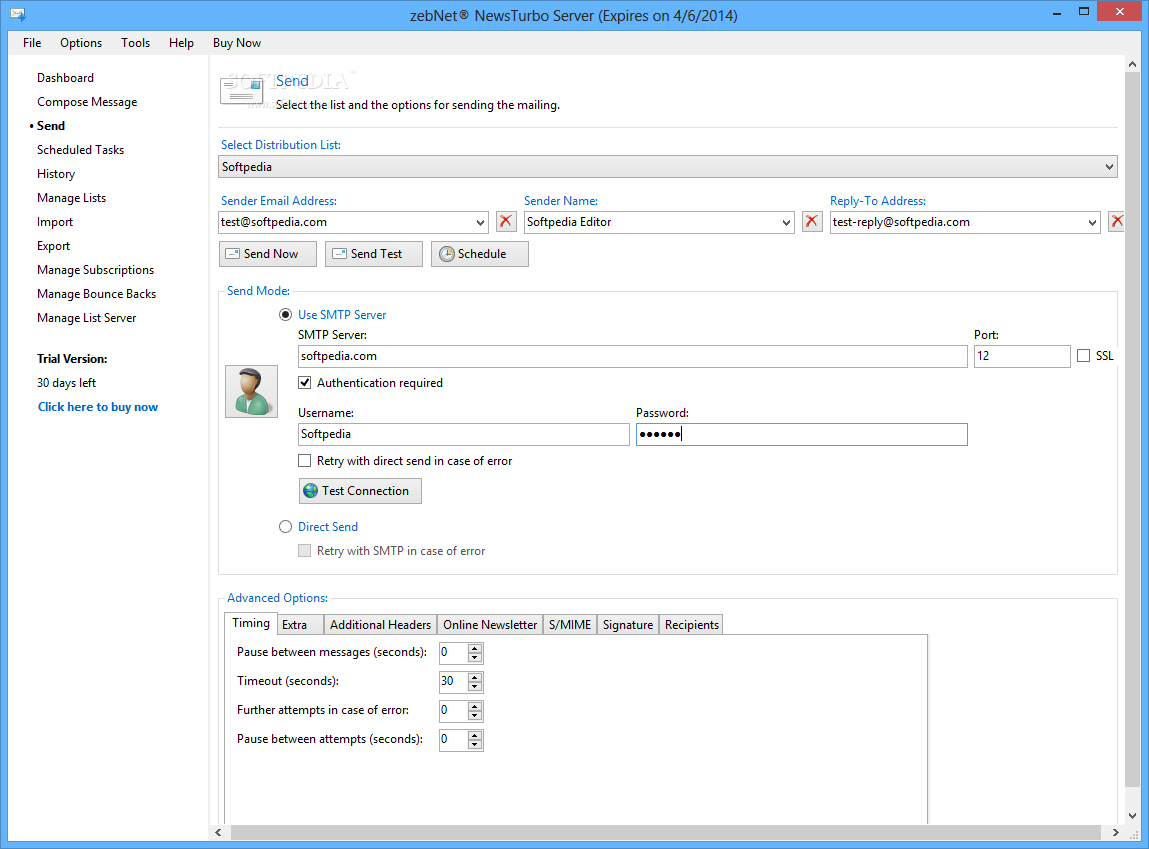The width and height of the screenshot is (1149, 849).
Task: Enable the SSL checkbox
Action: 1083,356
